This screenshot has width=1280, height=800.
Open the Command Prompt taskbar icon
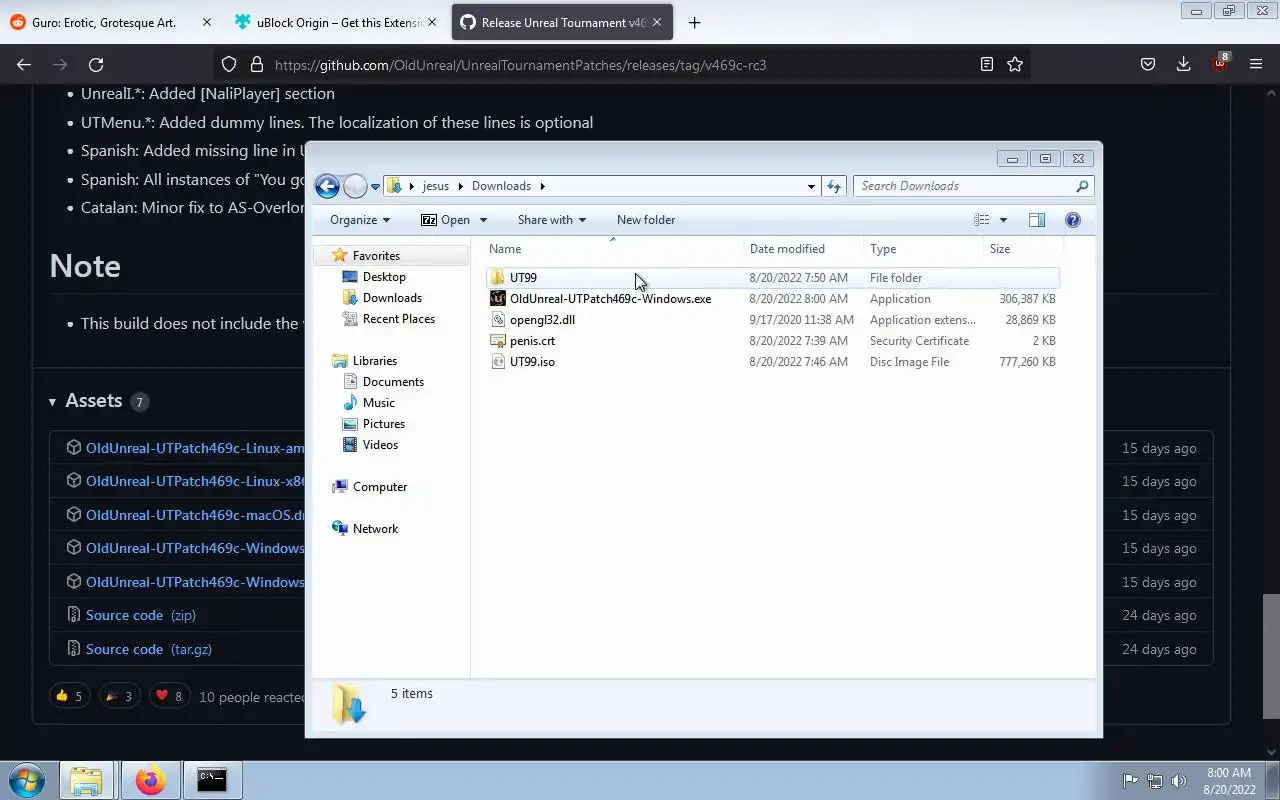[211, 780]
